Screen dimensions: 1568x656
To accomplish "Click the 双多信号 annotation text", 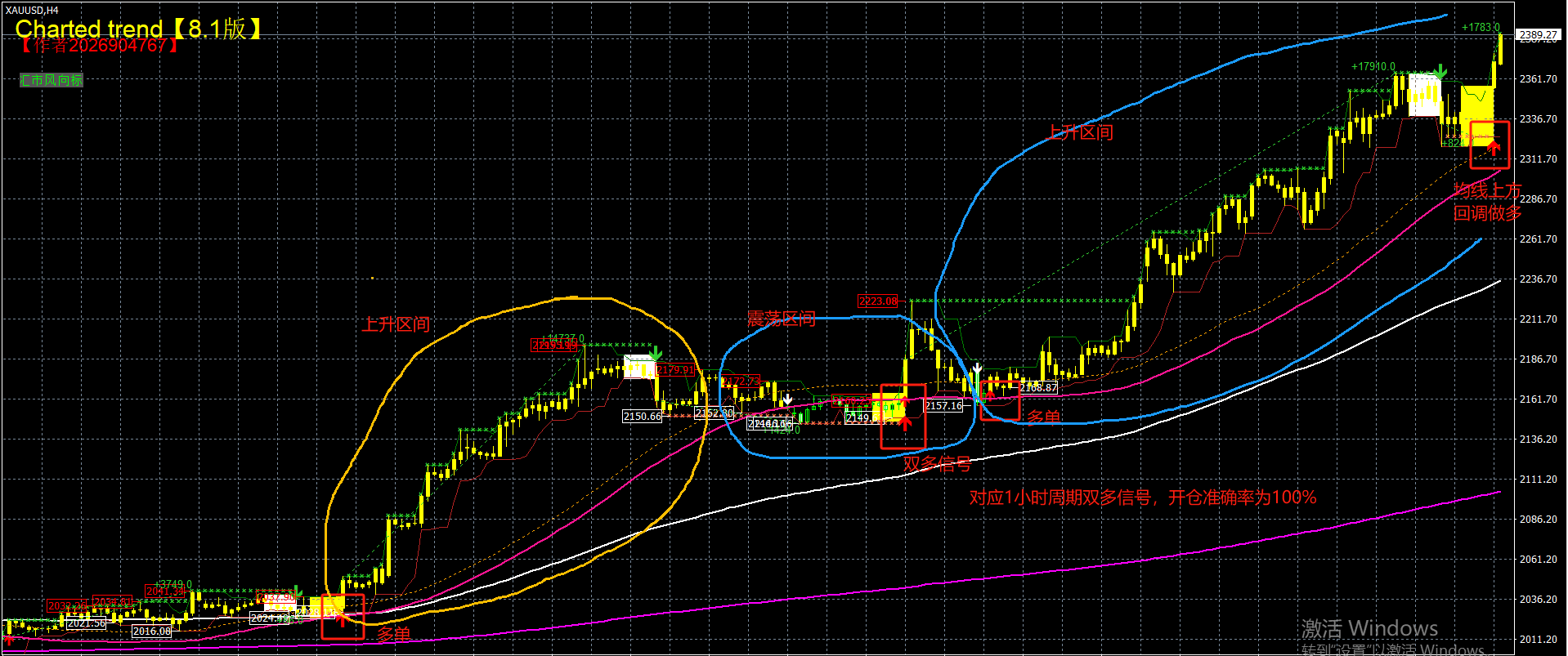I will (937, 464).
